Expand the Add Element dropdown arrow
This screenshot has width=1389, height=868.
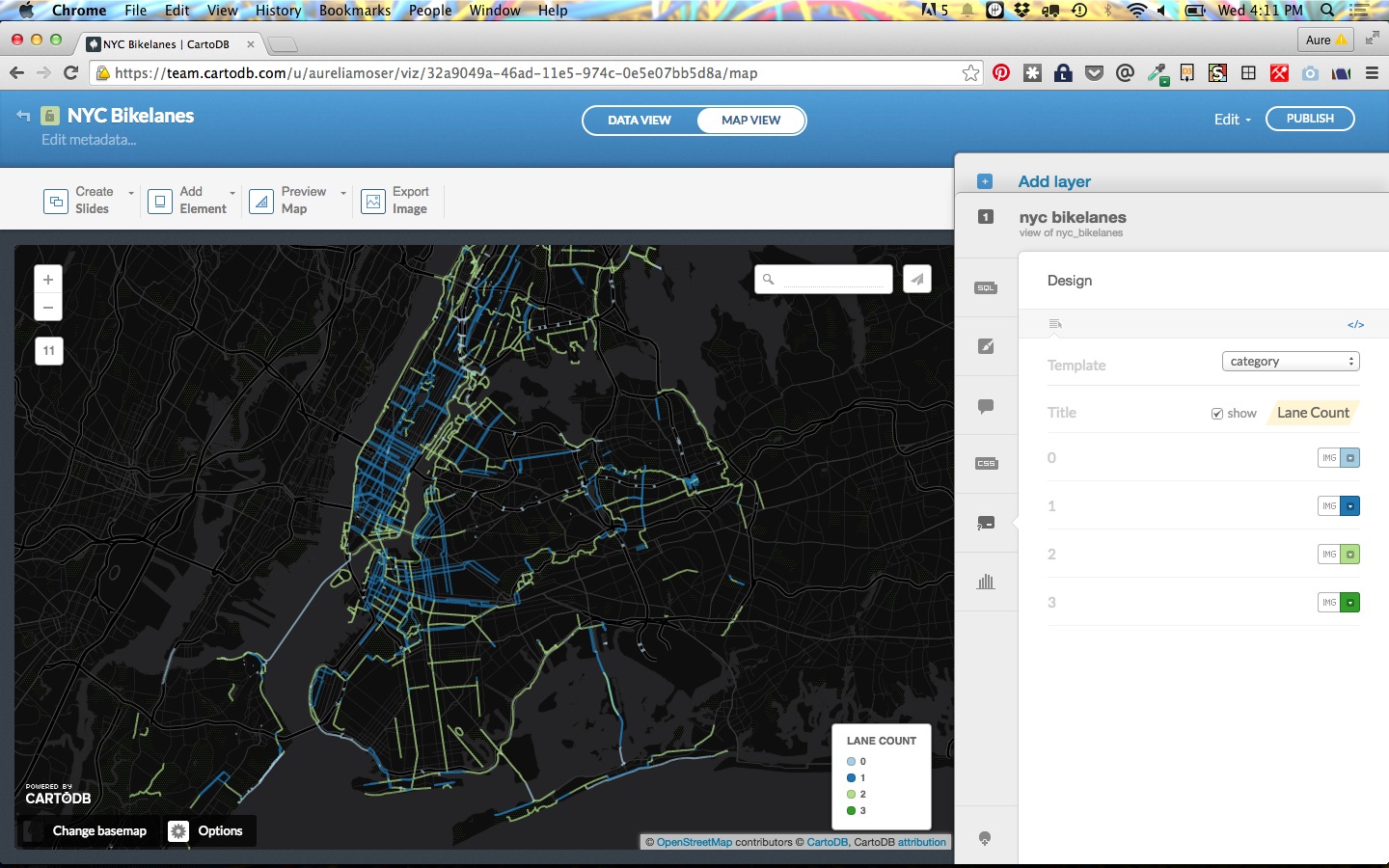click(x=232, y=193)
